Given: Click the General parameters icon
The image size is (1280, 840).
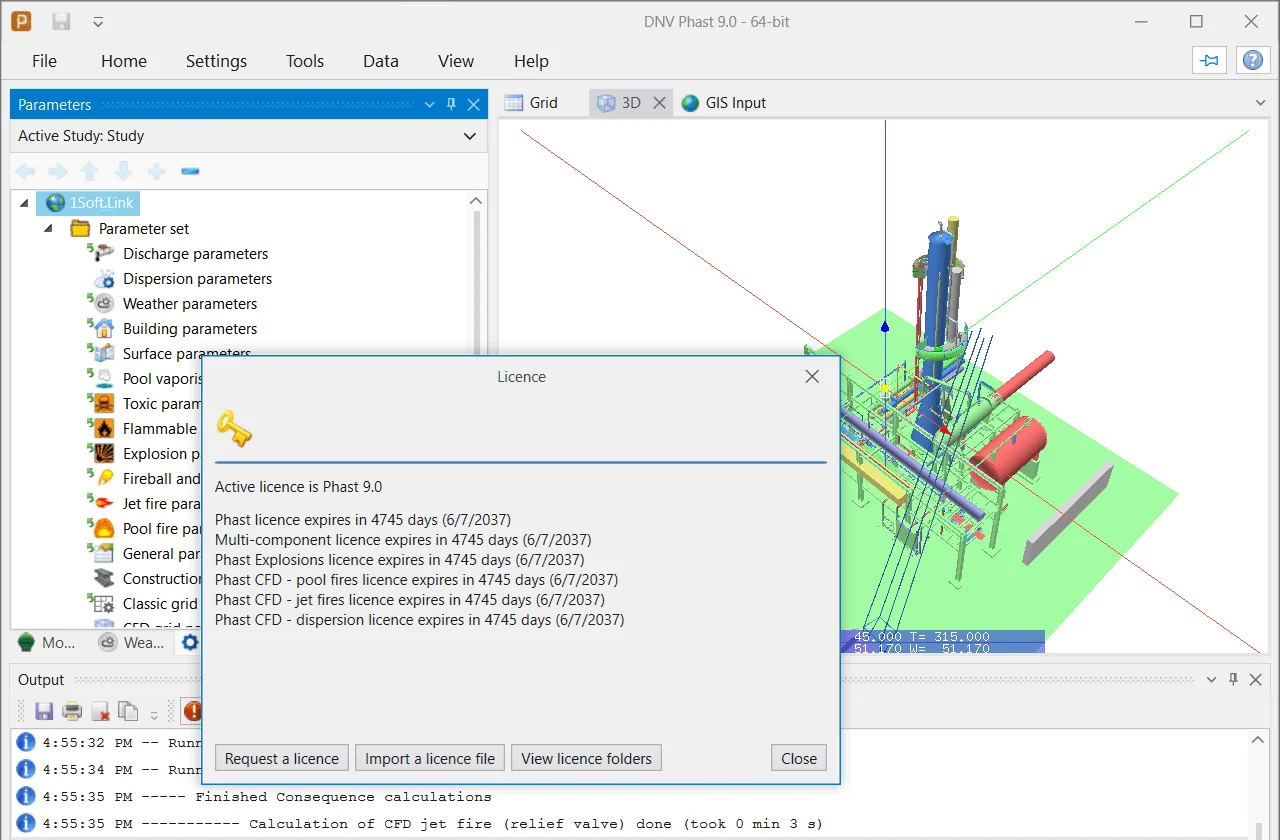Looking at the screenshot, I should point(104,553).
